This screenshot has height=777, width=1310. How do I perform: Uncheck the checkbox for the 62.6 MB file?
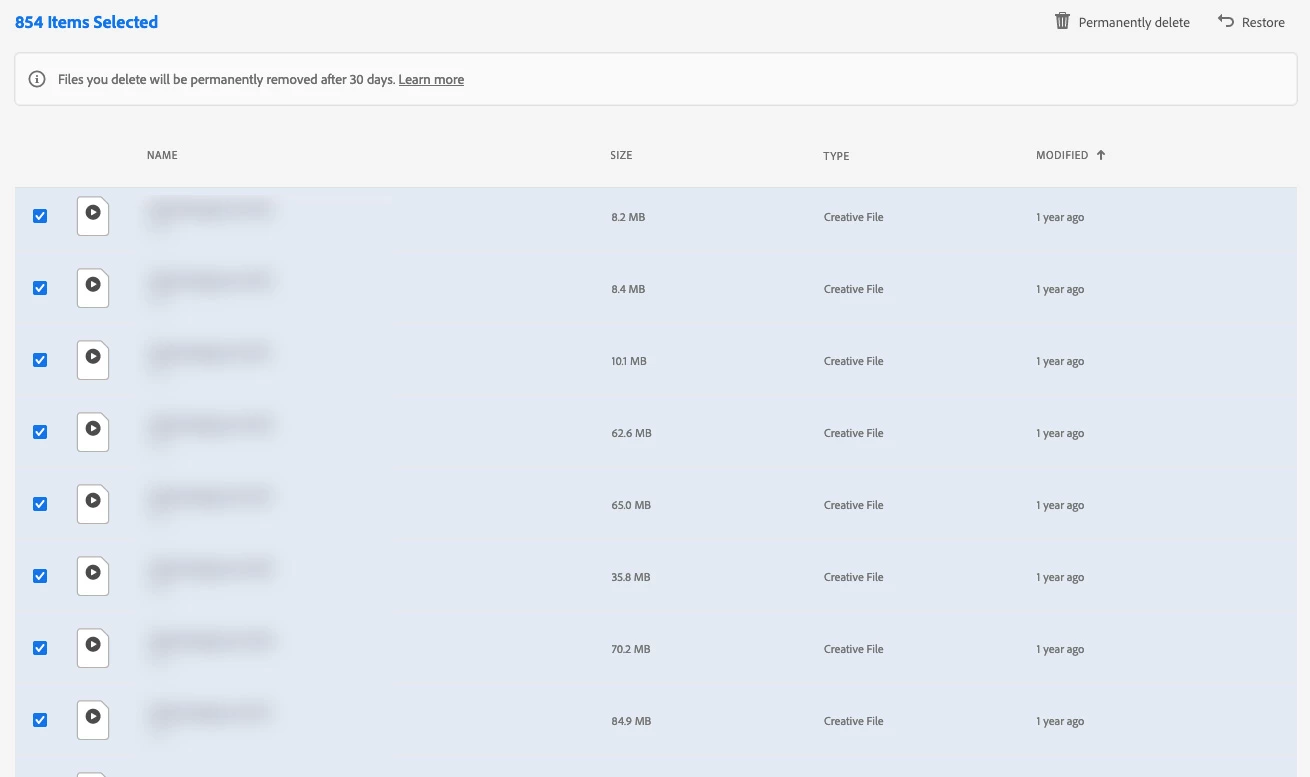(40, 432)
